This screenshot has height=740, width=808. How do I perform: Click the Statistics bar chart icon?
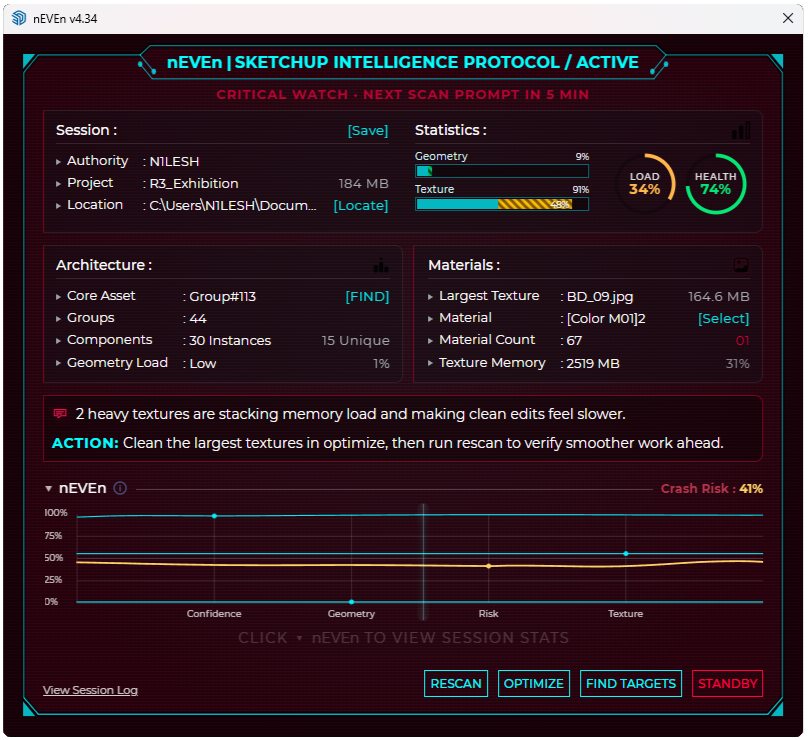(x=740, y=130)
